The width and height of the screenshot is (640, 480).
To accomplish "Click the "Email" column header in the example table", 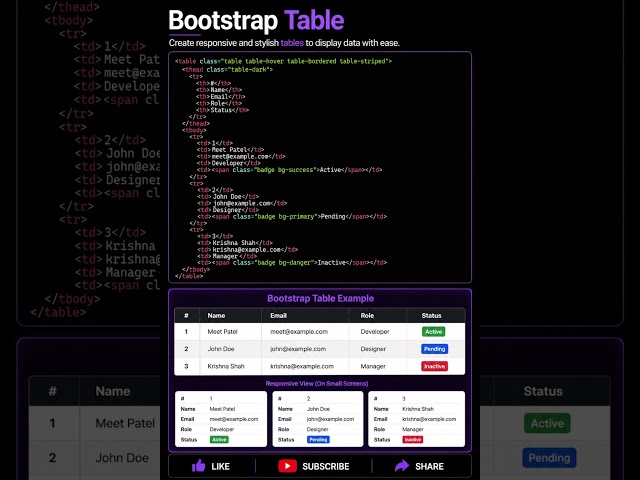I will click(278, 316).
